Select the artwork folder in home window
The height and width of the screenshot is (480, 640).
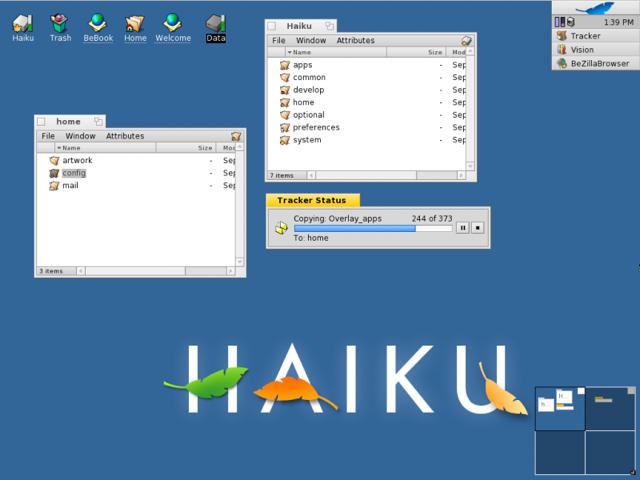77,160
